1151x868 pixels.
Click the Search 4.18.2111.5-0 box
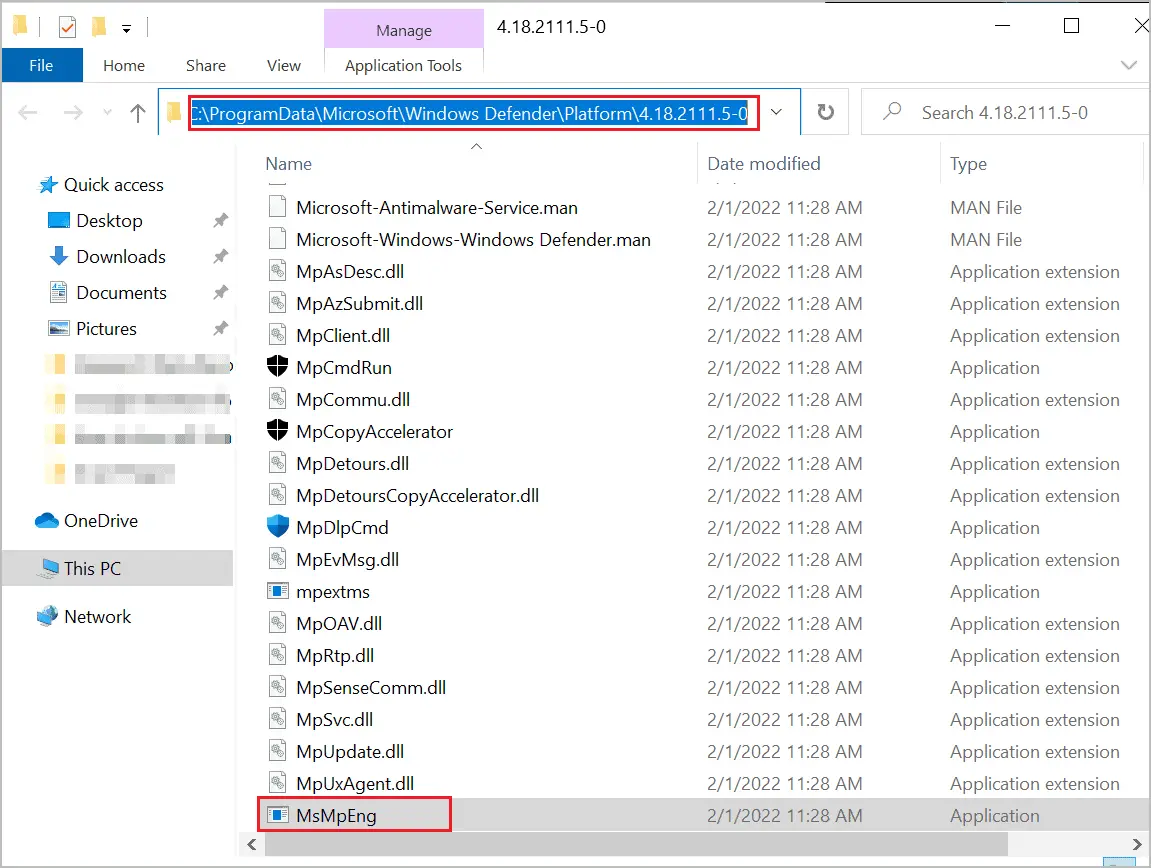pyautogui.click(x=1004, y=112)
